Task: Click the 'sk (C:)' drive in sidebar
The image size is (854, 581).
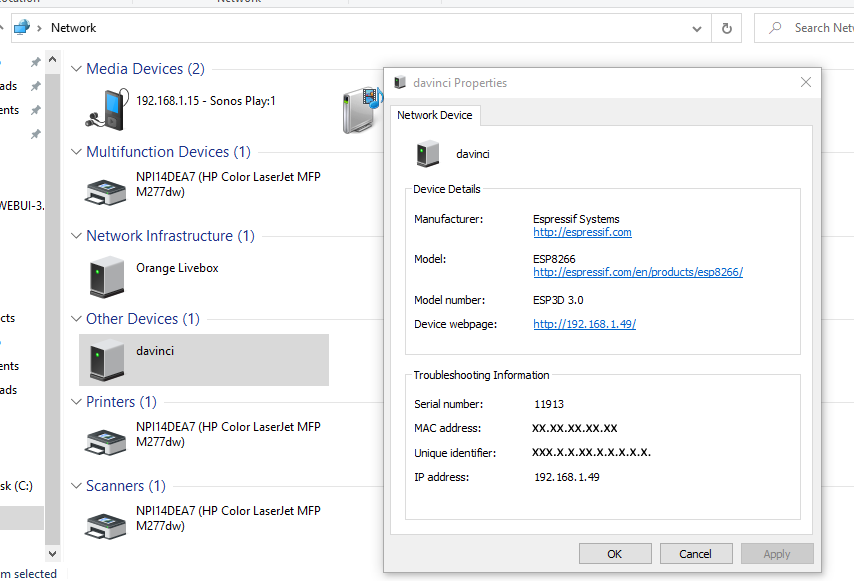Action: [16, 486]
